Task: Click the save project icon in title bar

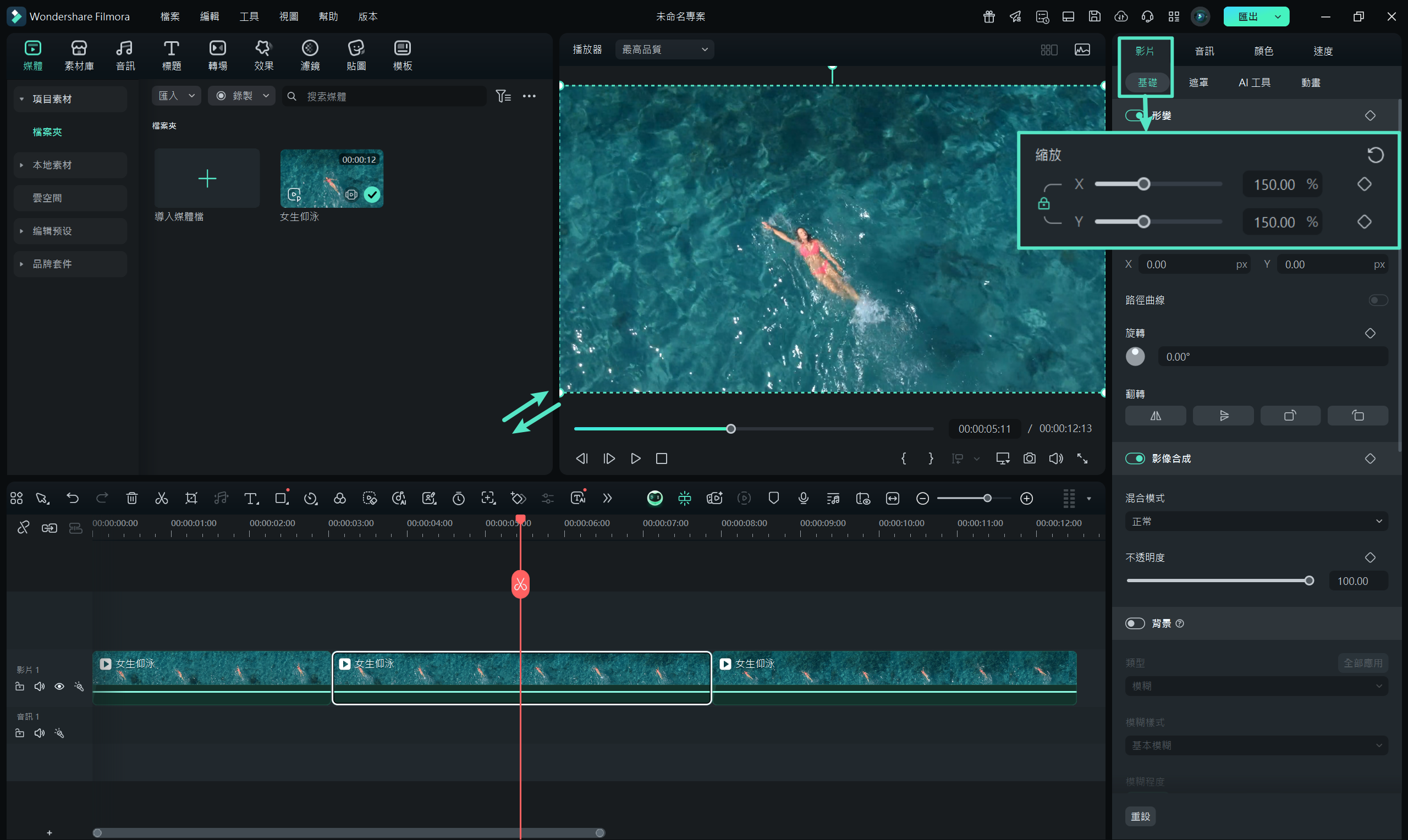Action: click(x=1094, y=16)
